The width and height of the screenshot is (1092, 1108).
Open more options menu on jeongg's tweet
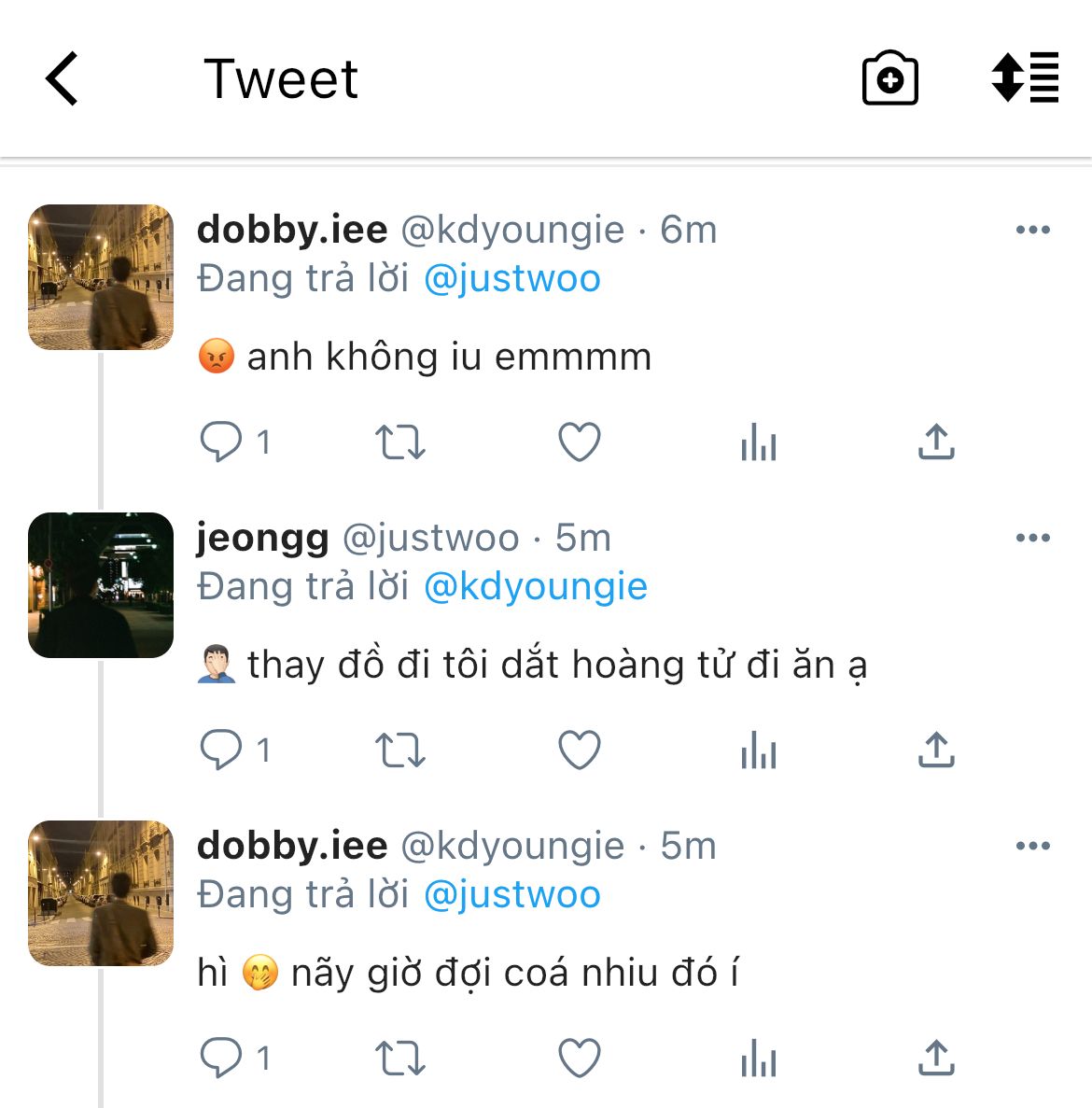[1032, 538]
